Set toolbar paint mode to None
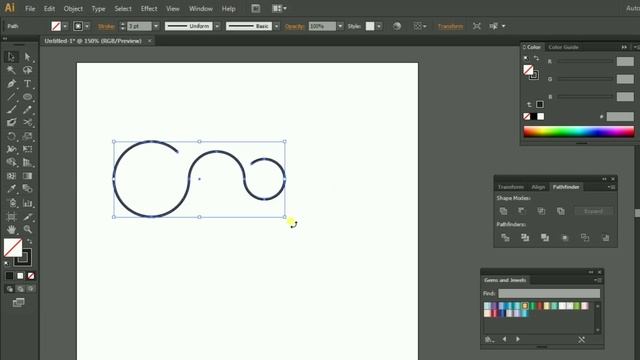Viewport: 640px width, 360px height. point(31,276)
